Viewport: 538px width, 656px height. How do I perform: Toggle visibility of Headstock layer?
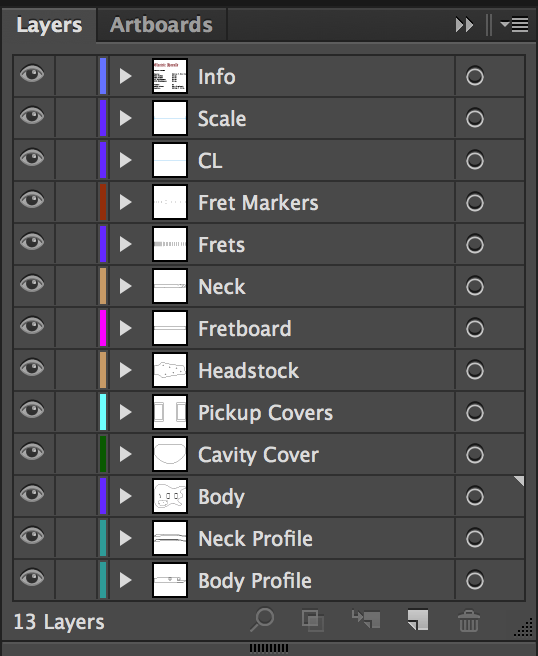[32, 368]
